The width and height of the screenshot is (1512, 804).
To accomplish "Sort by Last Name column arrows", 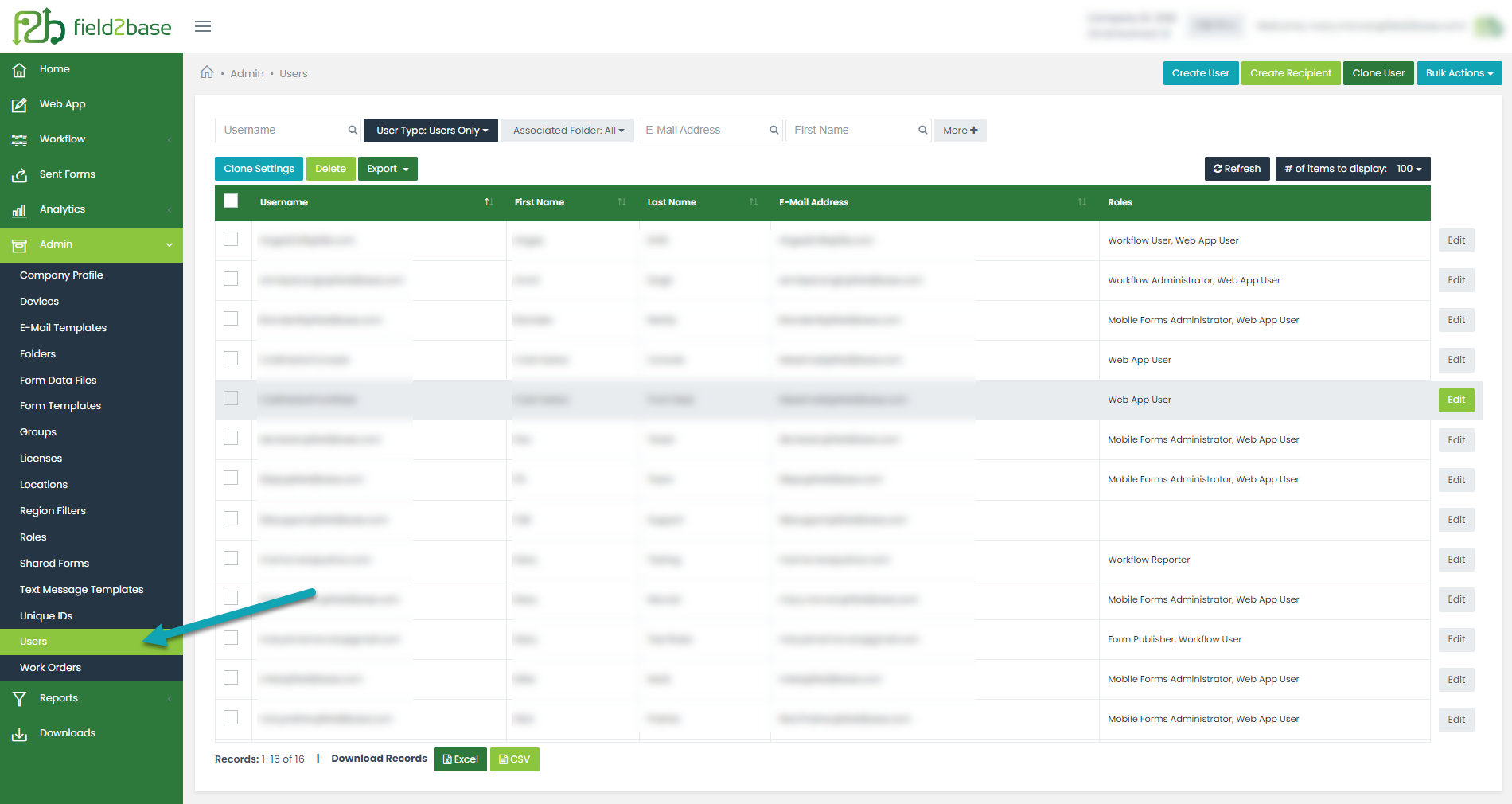I will tap(753, 202).
